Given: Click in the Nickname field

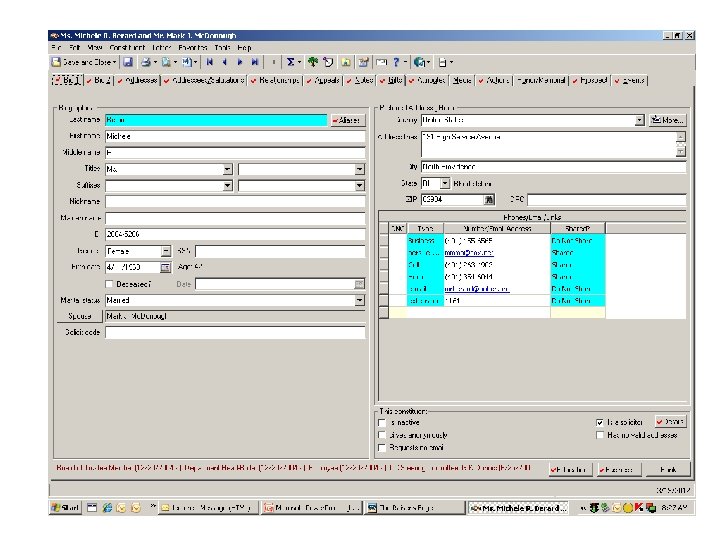Looking at the screenshot, I should (235, 202).
